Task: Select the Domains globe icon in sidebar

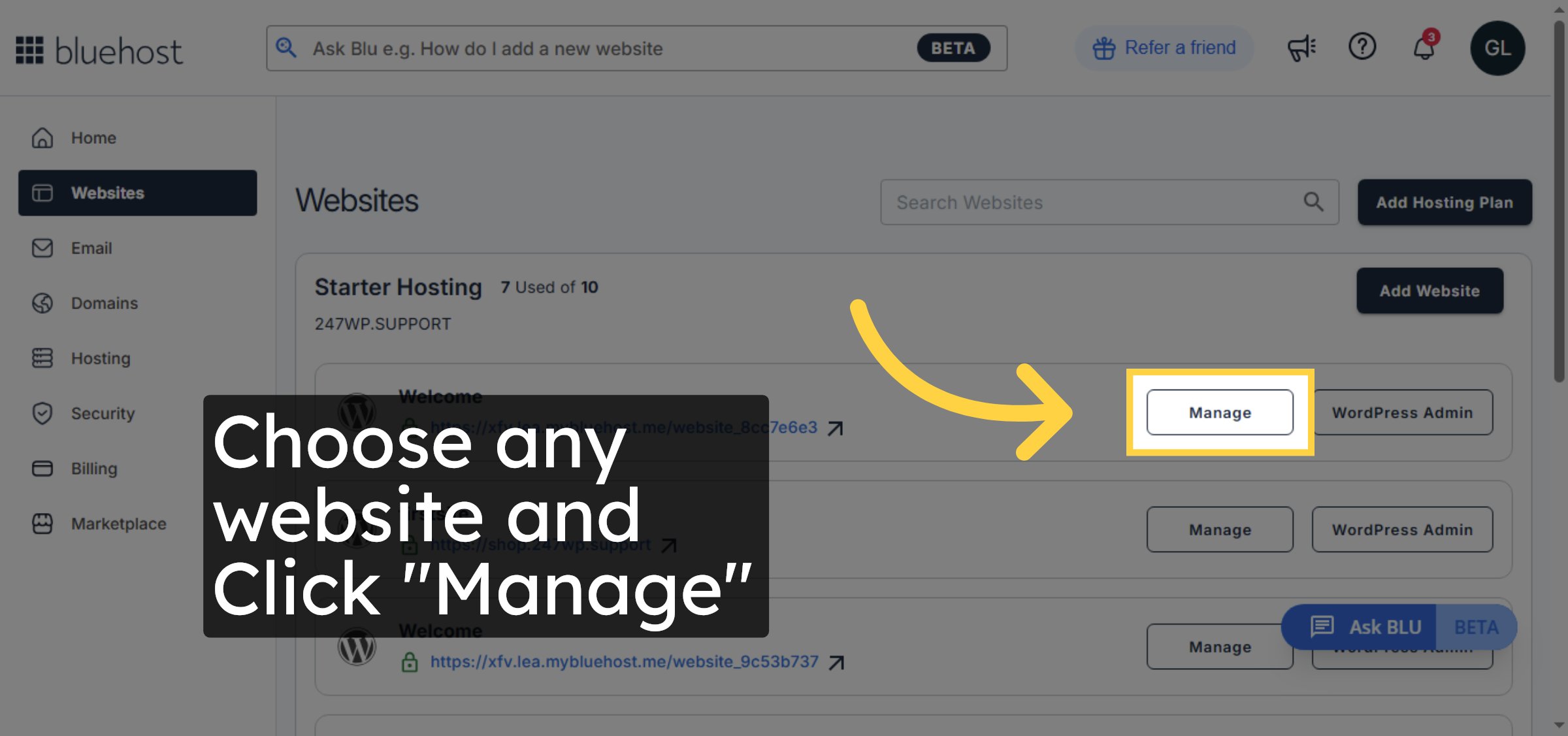Action: (41, 303)
